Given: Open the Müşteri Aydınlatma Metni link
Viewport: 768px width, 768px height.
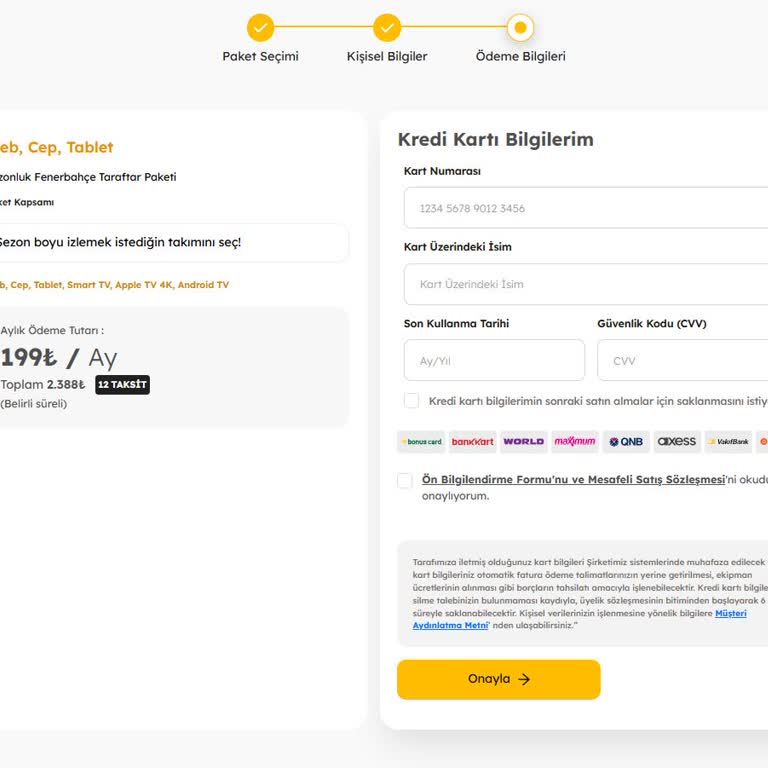Looking at the screenshot, I should point(450,625).
